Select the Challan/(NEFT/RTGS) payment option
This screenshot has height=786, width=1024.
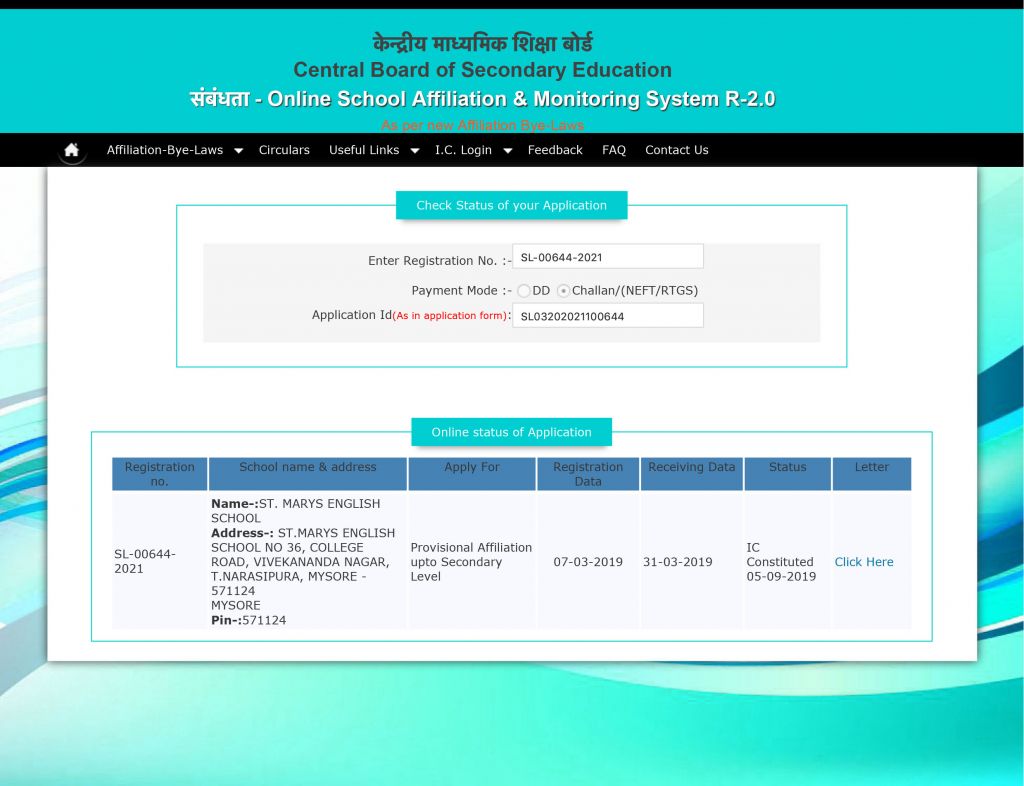562,290
